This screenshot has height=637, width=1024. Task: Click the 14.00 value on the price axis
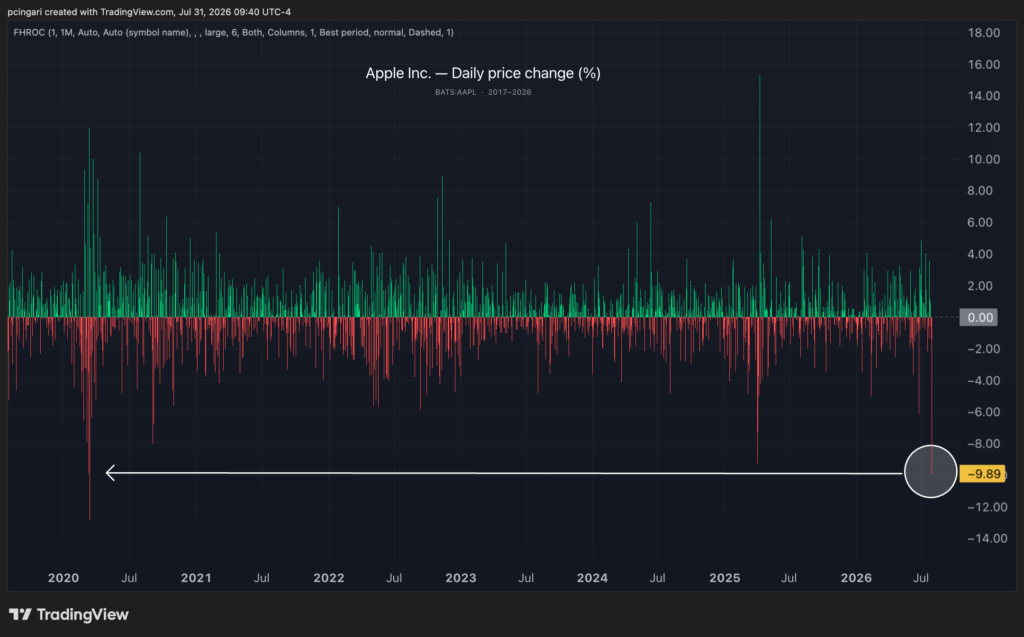point(984,96)
